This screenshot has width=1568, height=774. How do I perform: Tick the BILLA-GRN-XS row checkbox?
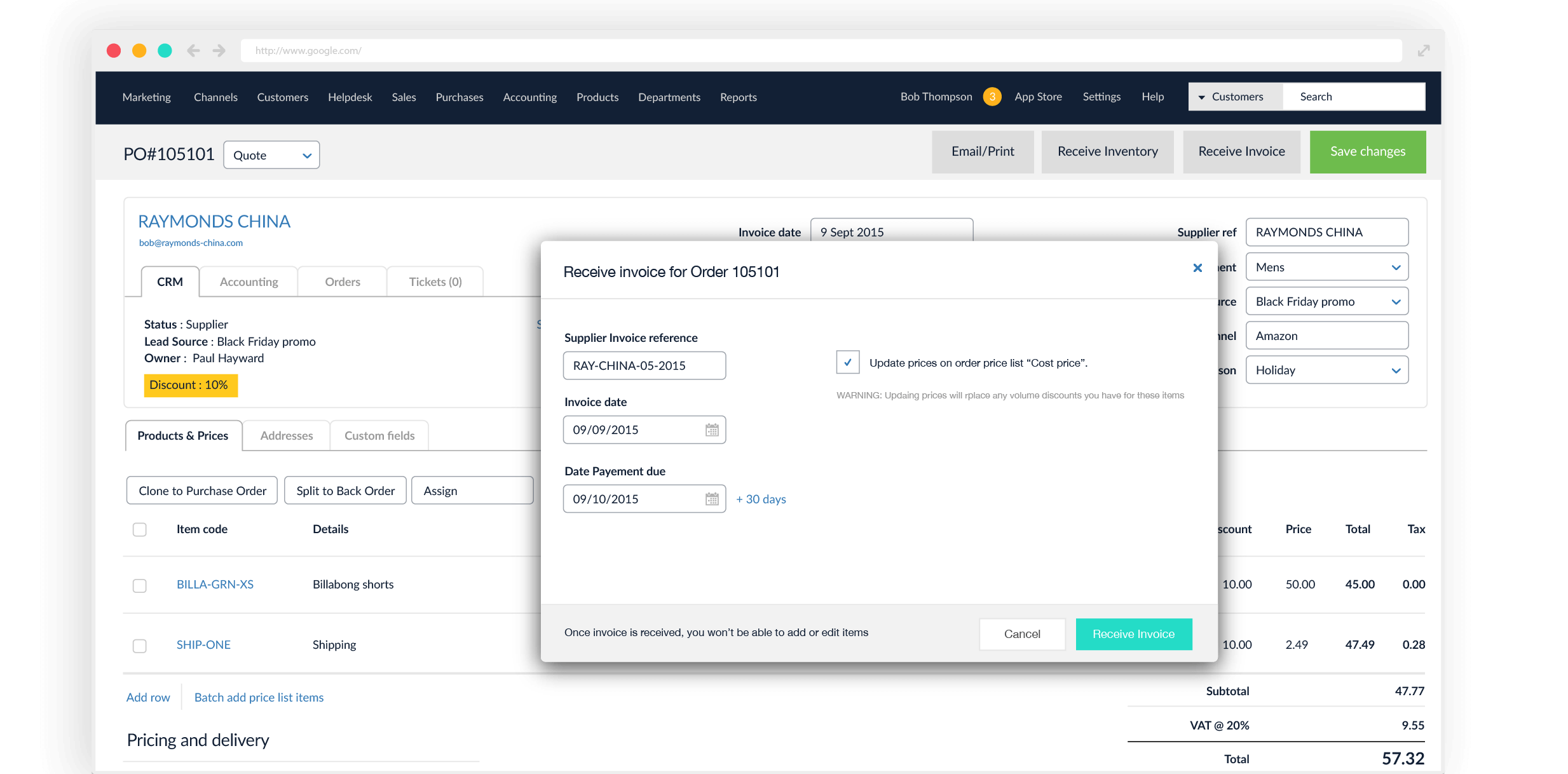point(140,585)
